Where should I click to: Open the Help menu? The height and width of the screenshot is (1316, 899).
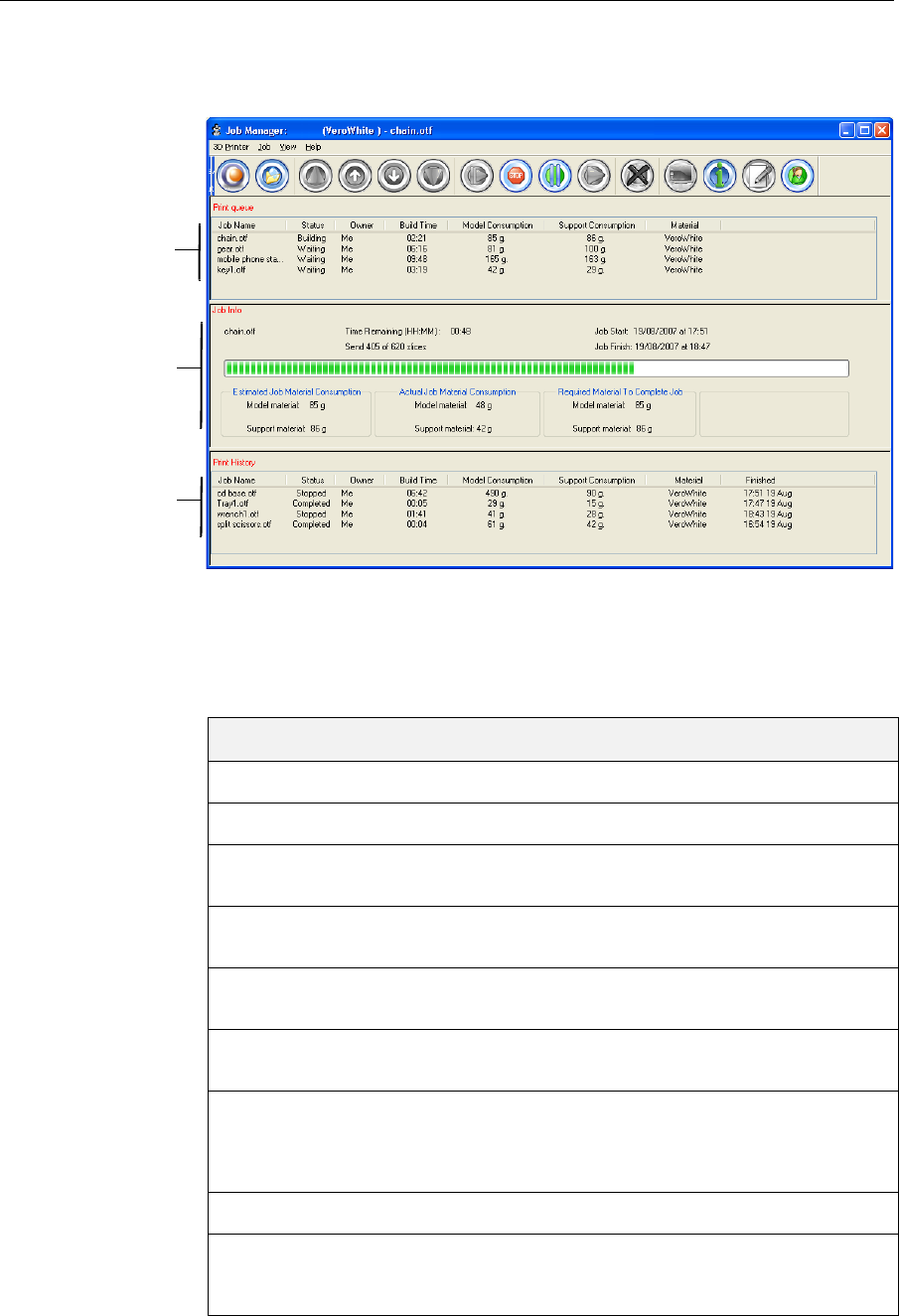pyautogui.click(x=313, y=147)
